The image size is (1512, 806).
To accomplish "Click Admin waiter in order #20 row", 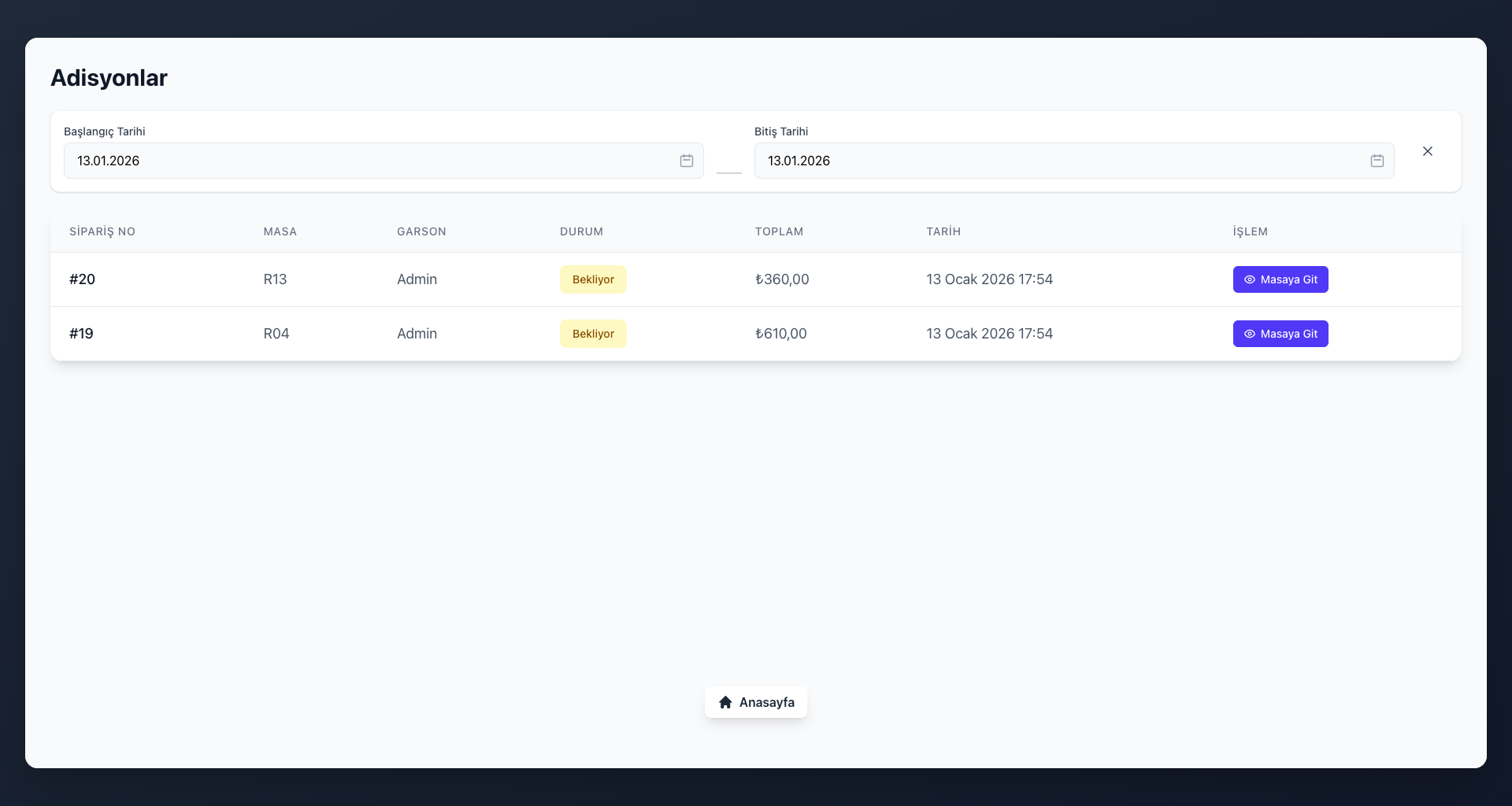I will pyautogui.click(x=417, y=279).
